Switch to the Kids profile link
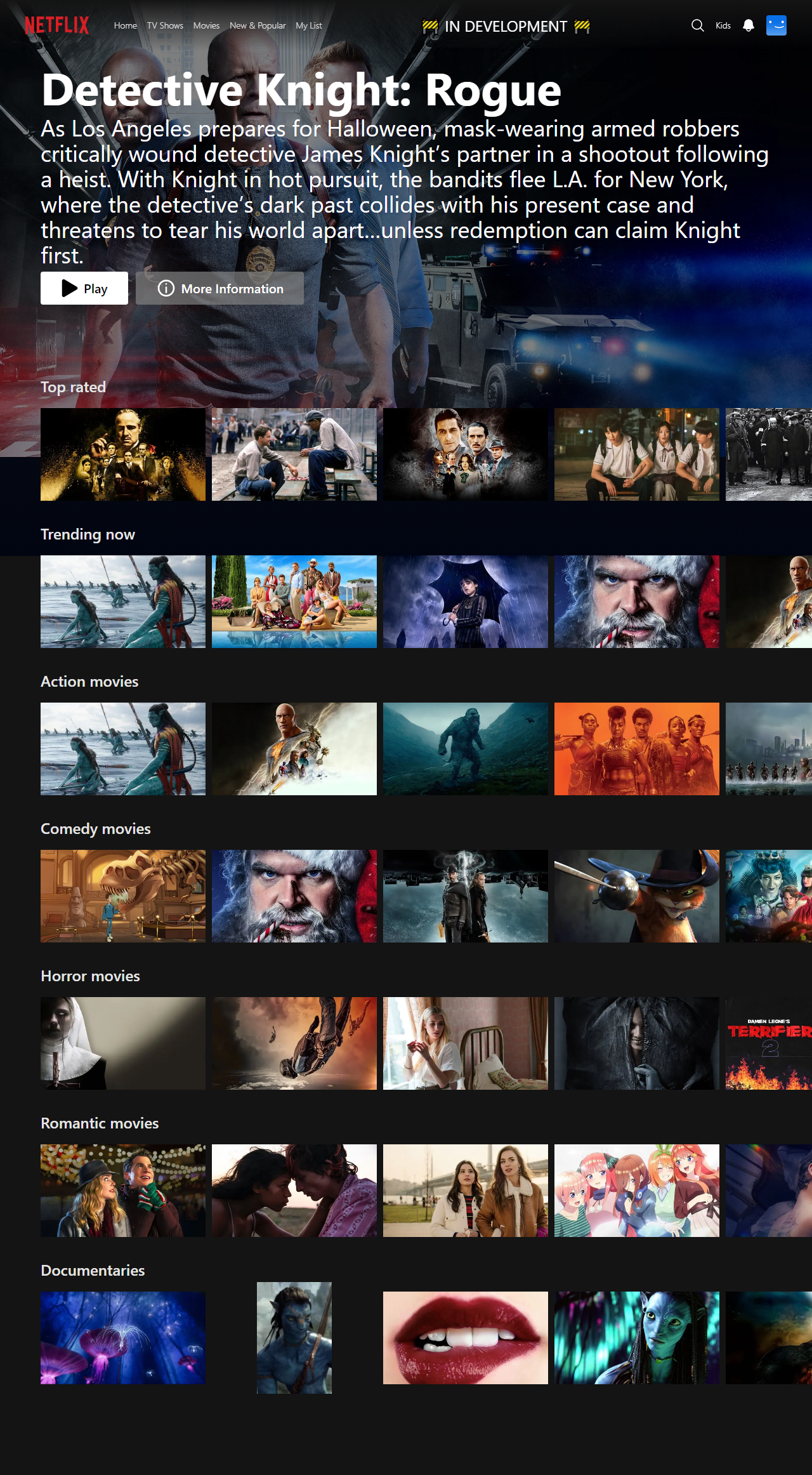Screen dimensions: 812x1475 723,25
